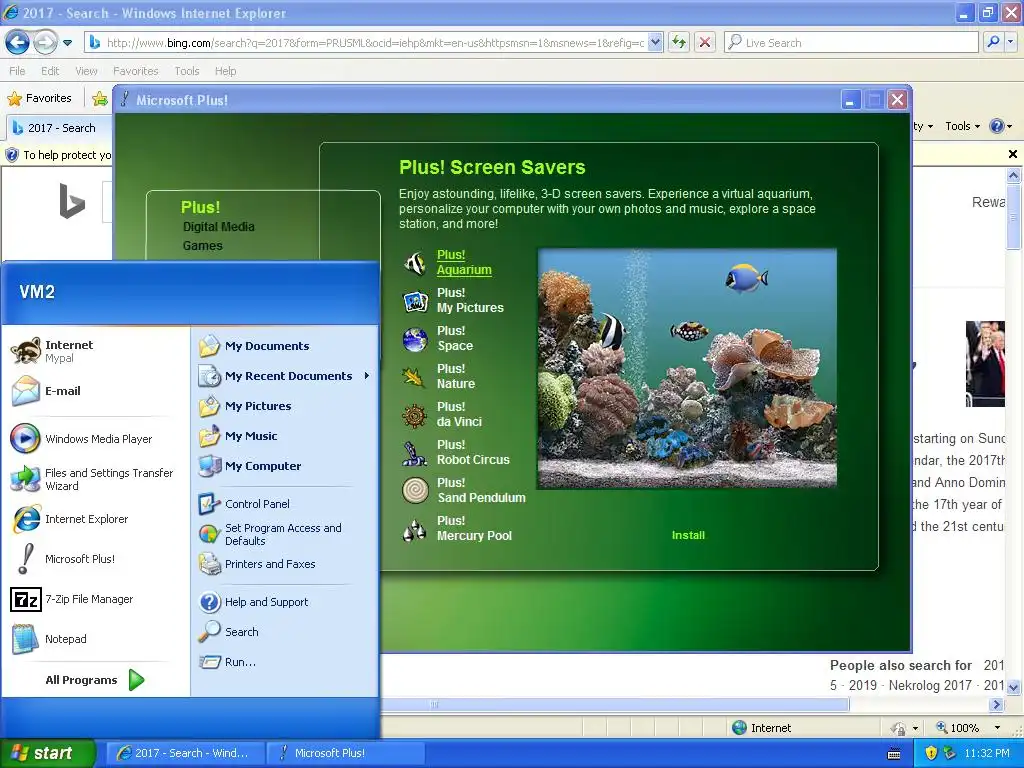This screenshot has height=768, width=1024.
Task: Click the Plus! Mercury Pool droplets icon
Action: pyautogui.click(x=415, y=529)
